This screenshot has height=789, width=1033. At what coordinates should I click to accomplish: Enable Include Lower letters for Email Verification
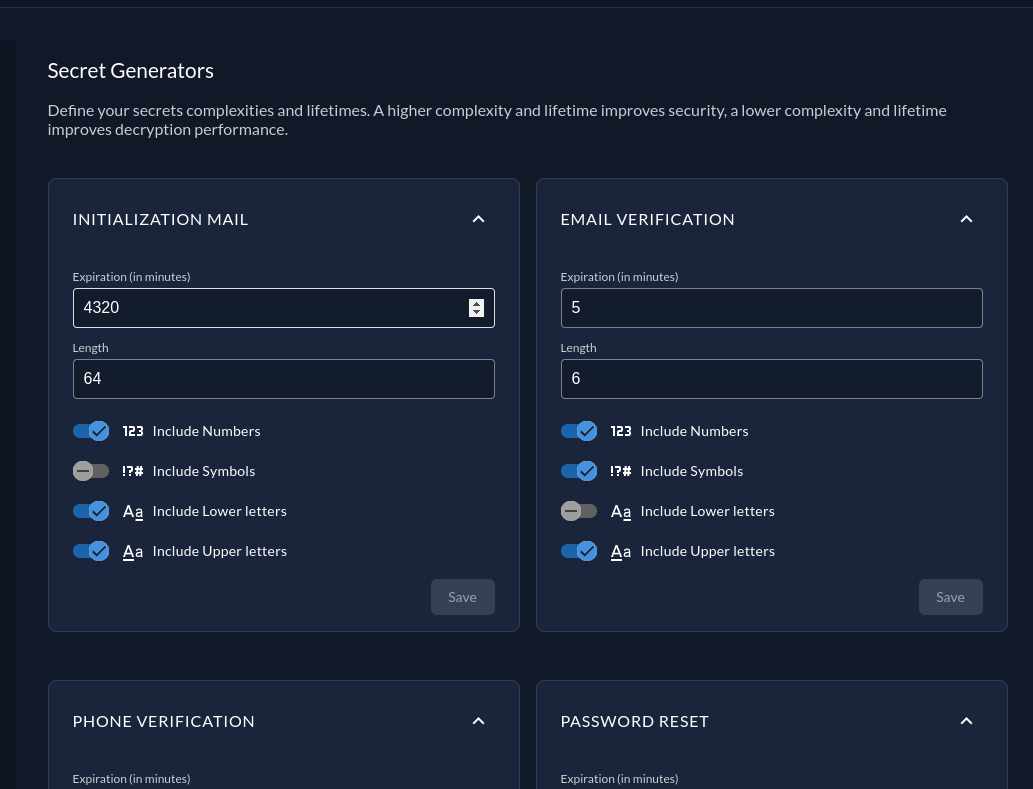click(x=579, y=511)
